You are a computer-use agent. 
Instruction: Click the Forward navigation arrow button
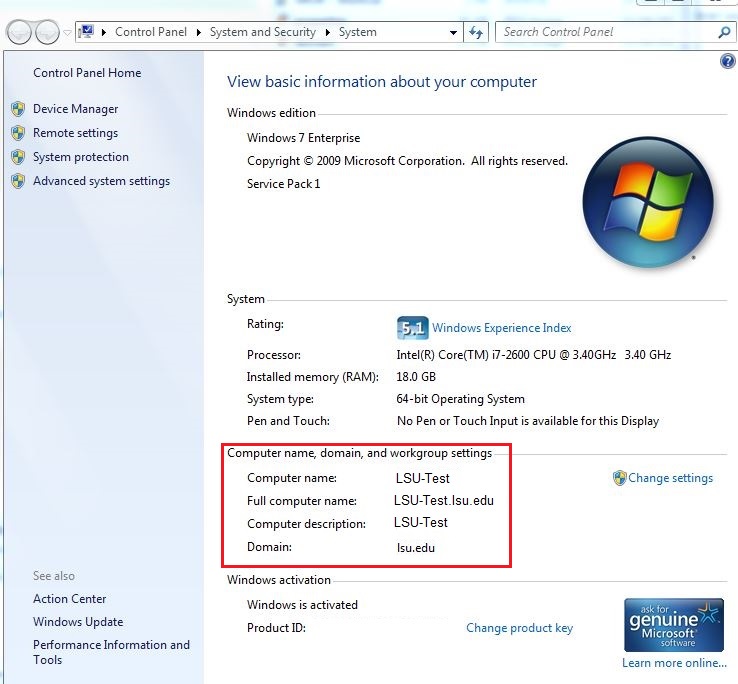48,32
